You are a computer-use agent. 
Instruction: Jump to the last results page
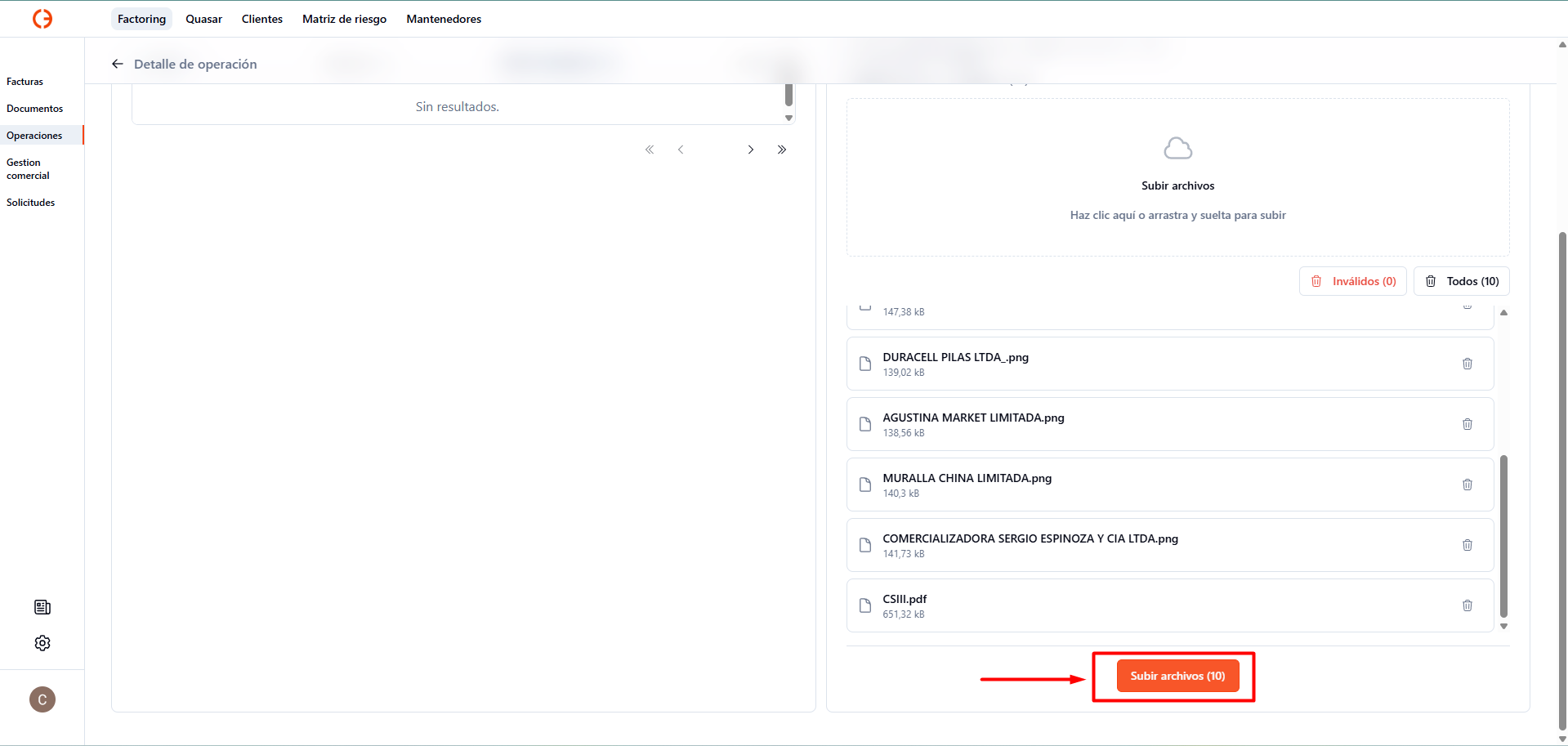tap(782, 150)
